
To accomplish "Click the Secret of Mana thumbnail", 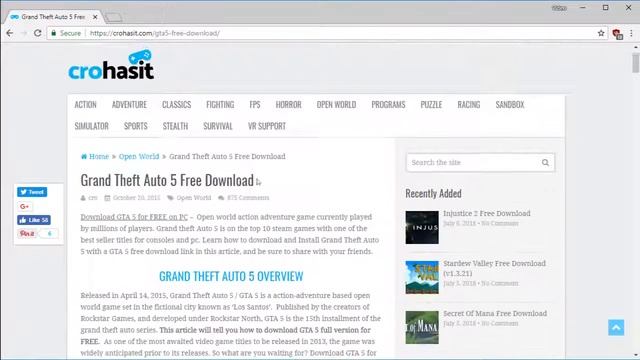I will (x=422, y=327).
